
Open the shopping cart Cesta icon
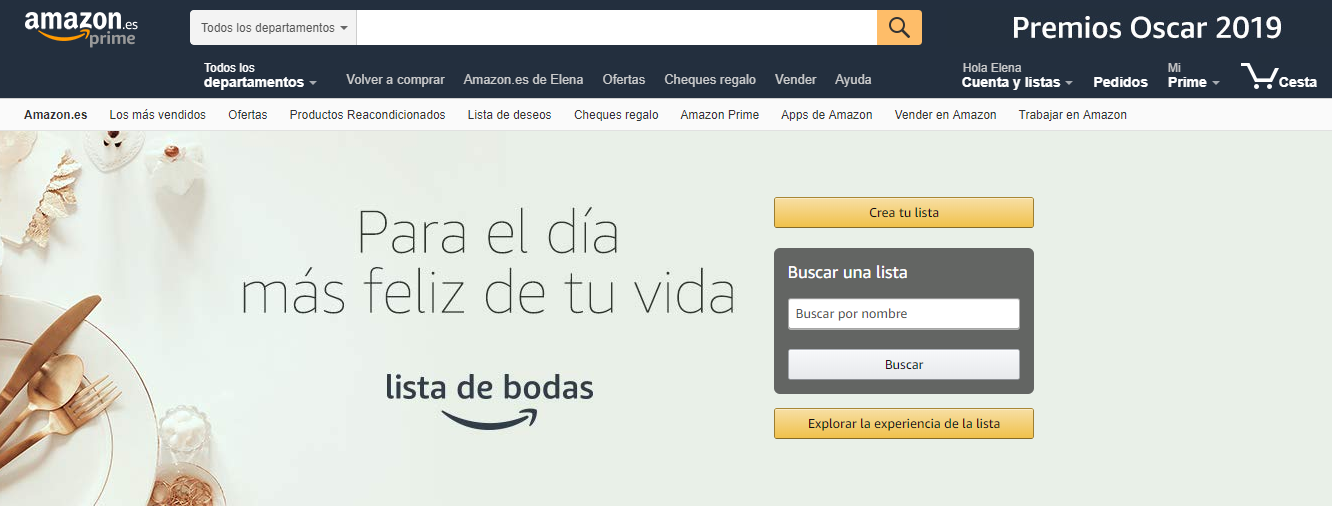(1279, 77)
